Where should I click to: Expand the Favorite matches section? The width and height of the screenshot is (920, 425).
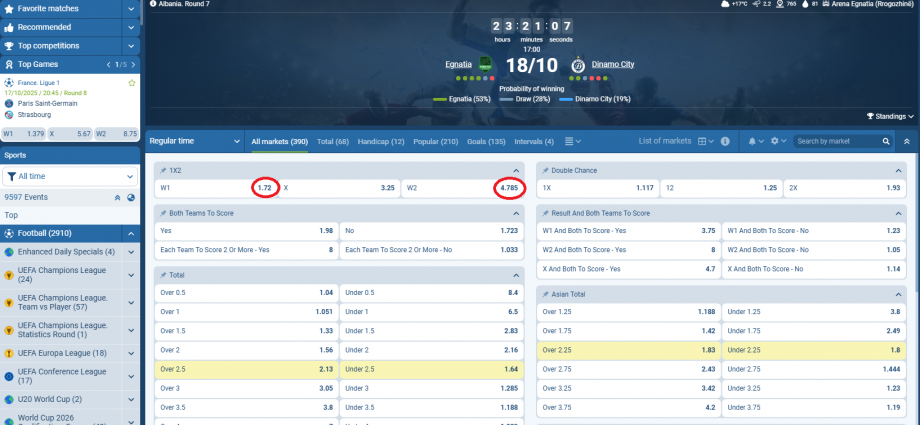(x=131, y=9)
